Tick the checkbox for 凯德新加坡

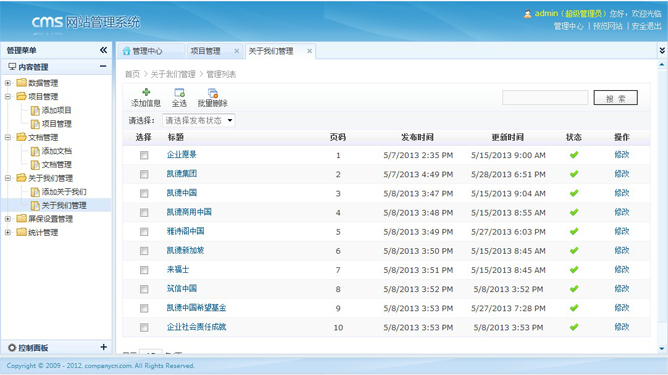pos(144,251)
